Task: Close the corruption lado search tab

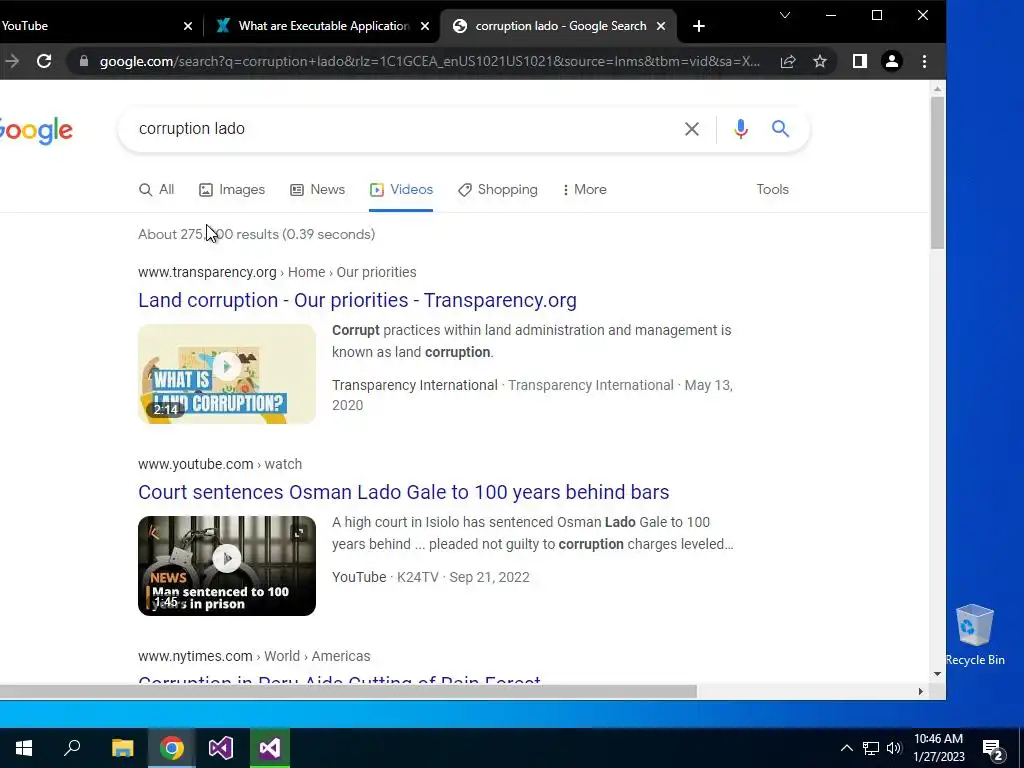Action: point(661,26)
